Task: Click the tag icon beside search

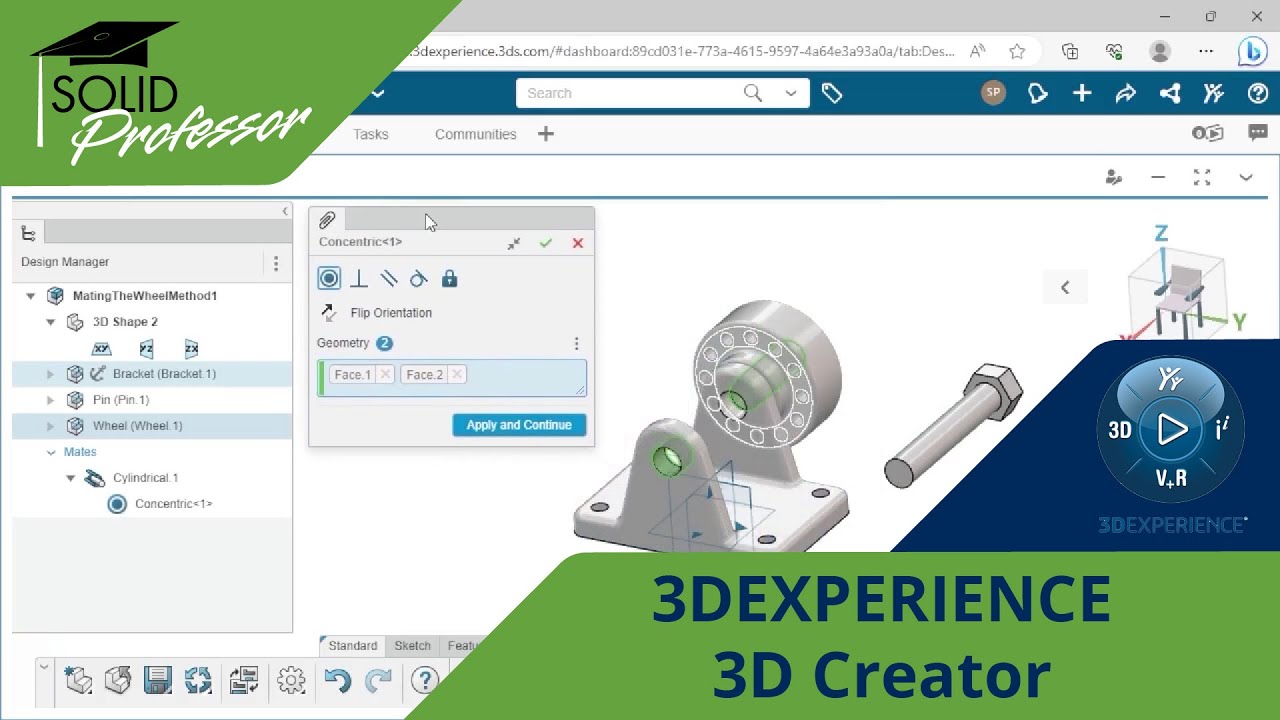Action: tap(832, 93)
